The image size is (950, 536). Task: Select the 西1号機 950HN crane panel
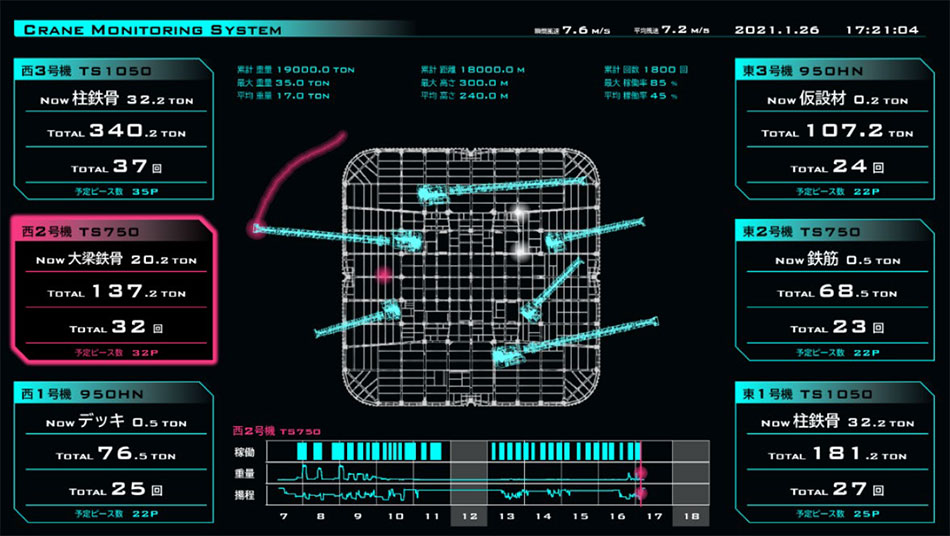click(x=114, y=452)
